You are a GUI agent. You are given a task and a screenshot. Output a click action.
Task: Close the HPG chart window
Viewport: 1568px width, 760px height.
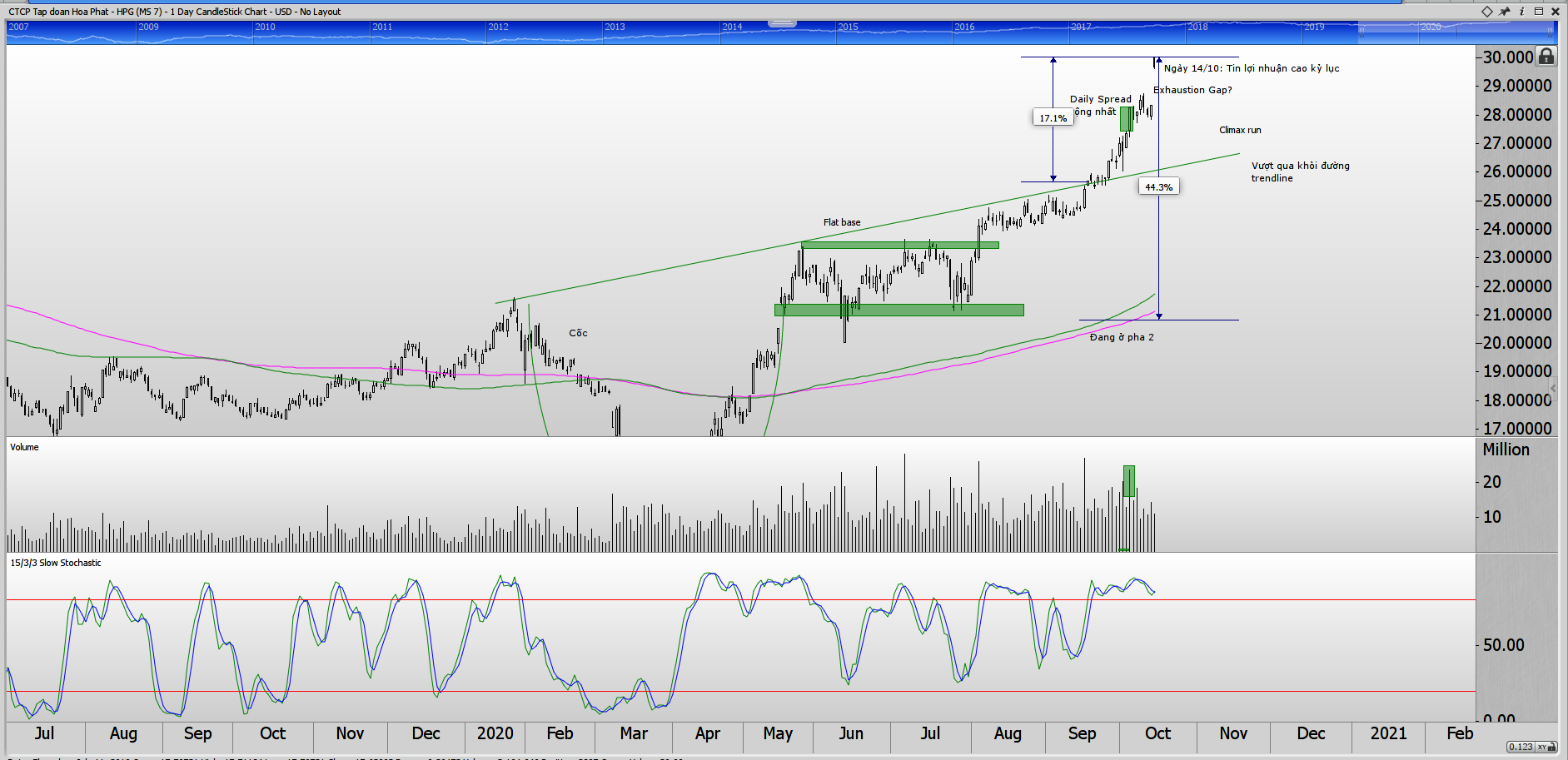[x=1555, y=12]
